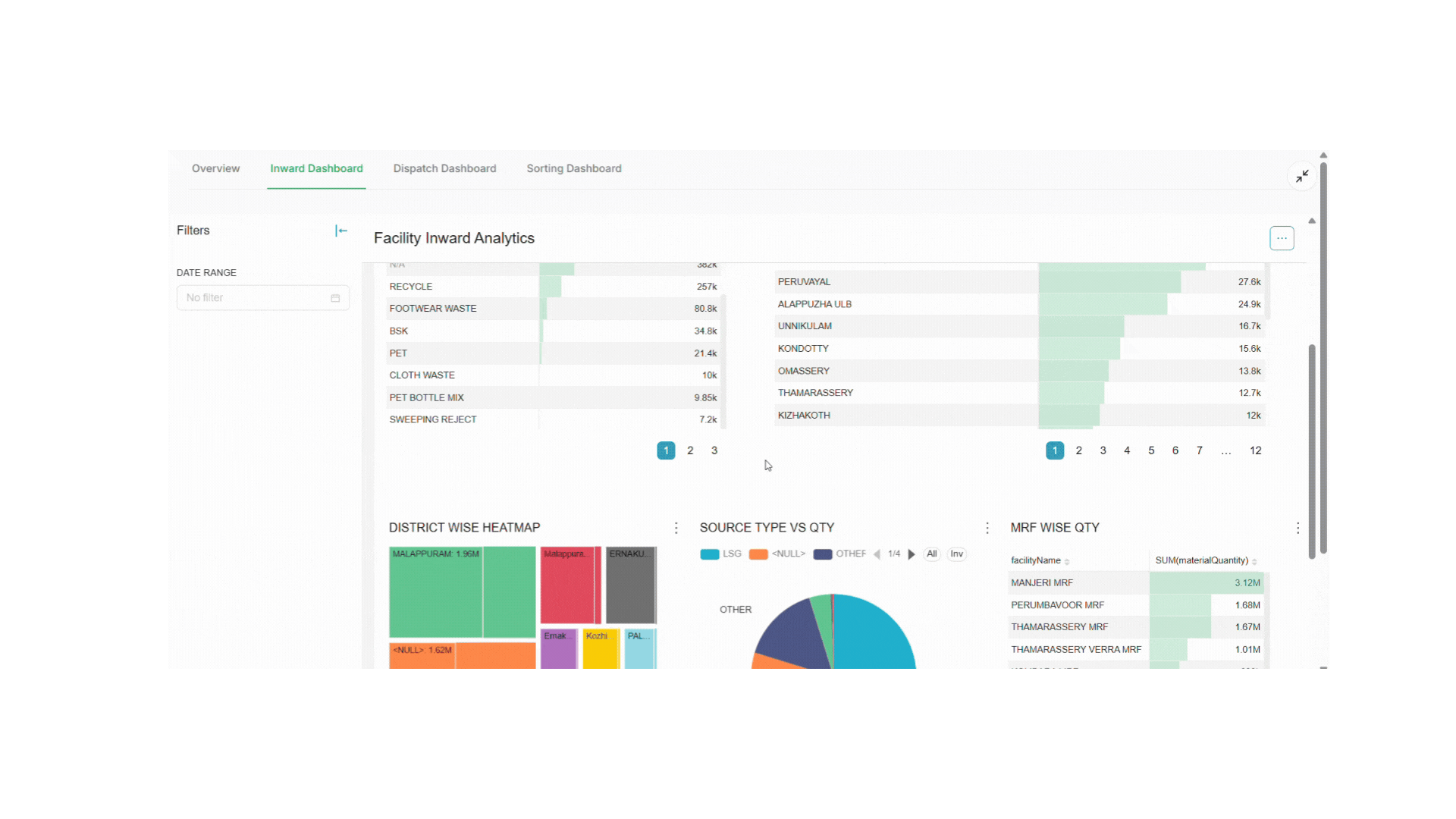Image resolution: width=1456 pixels, height=819 pixels.
Task: Expand hidden pagination pages via the ellipsis
Action: (x=1226, y=450)
